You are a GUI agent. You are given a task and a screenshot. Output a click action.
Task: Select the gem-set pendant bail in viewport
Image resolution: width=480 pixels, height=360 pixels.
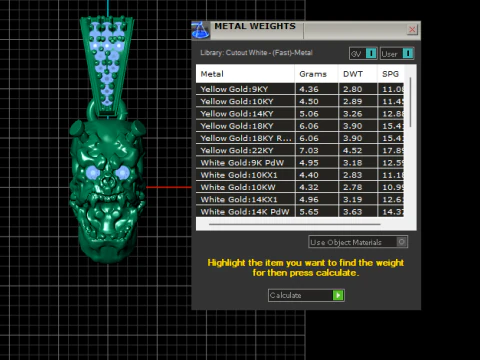coord(107,65)
